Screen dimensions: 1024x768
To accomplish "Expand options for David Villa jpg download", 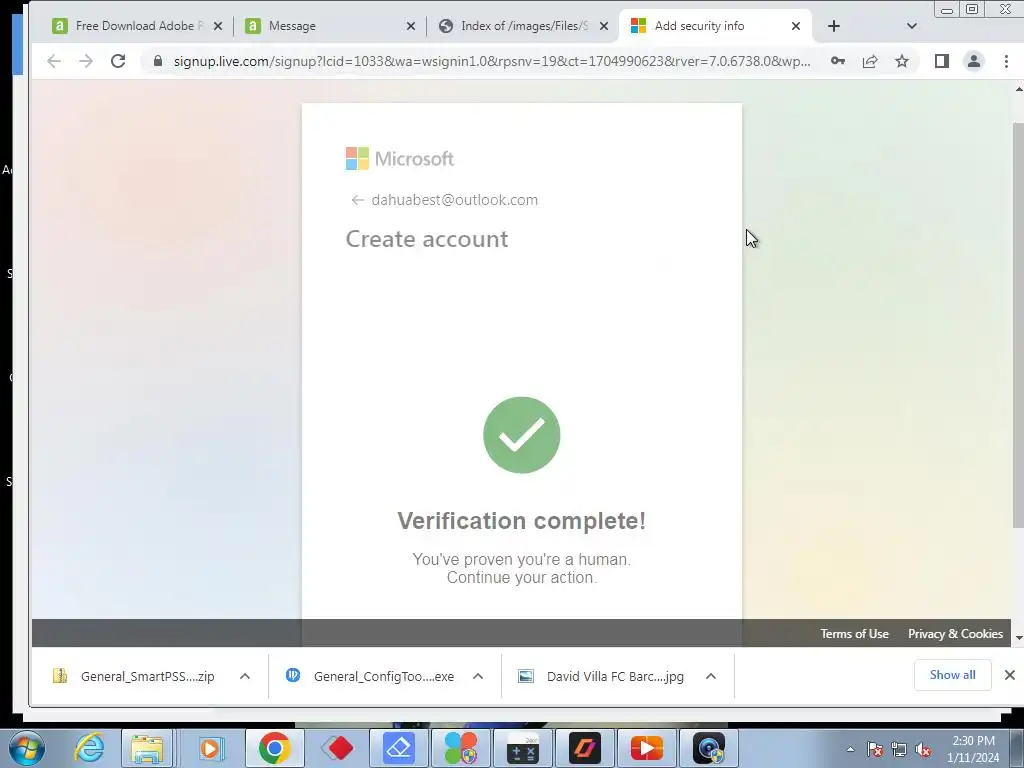I will click(x=711, y=677).
